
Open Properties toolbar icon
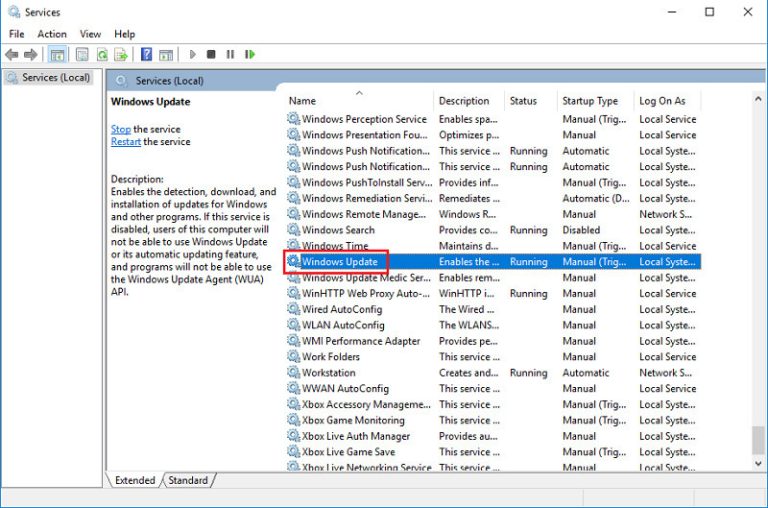click(82, 54)
